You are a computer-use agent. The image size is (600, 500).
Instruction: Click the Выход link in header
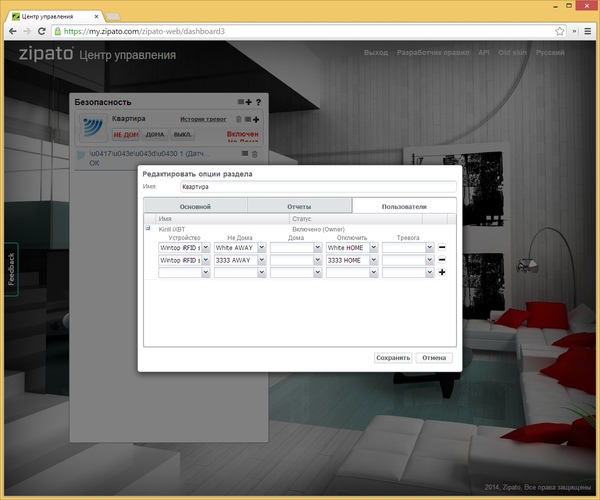click(376, 52)
